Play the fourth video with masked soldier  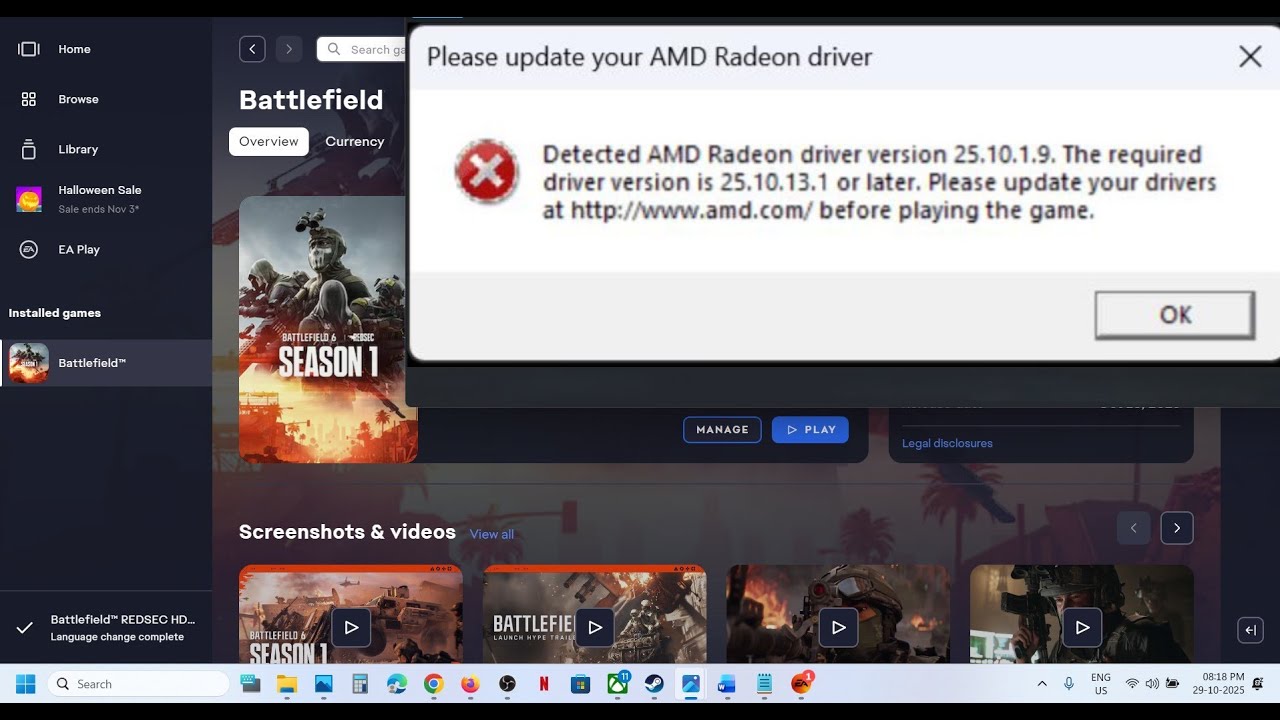pyautogui.click(x=1082, y=627)
